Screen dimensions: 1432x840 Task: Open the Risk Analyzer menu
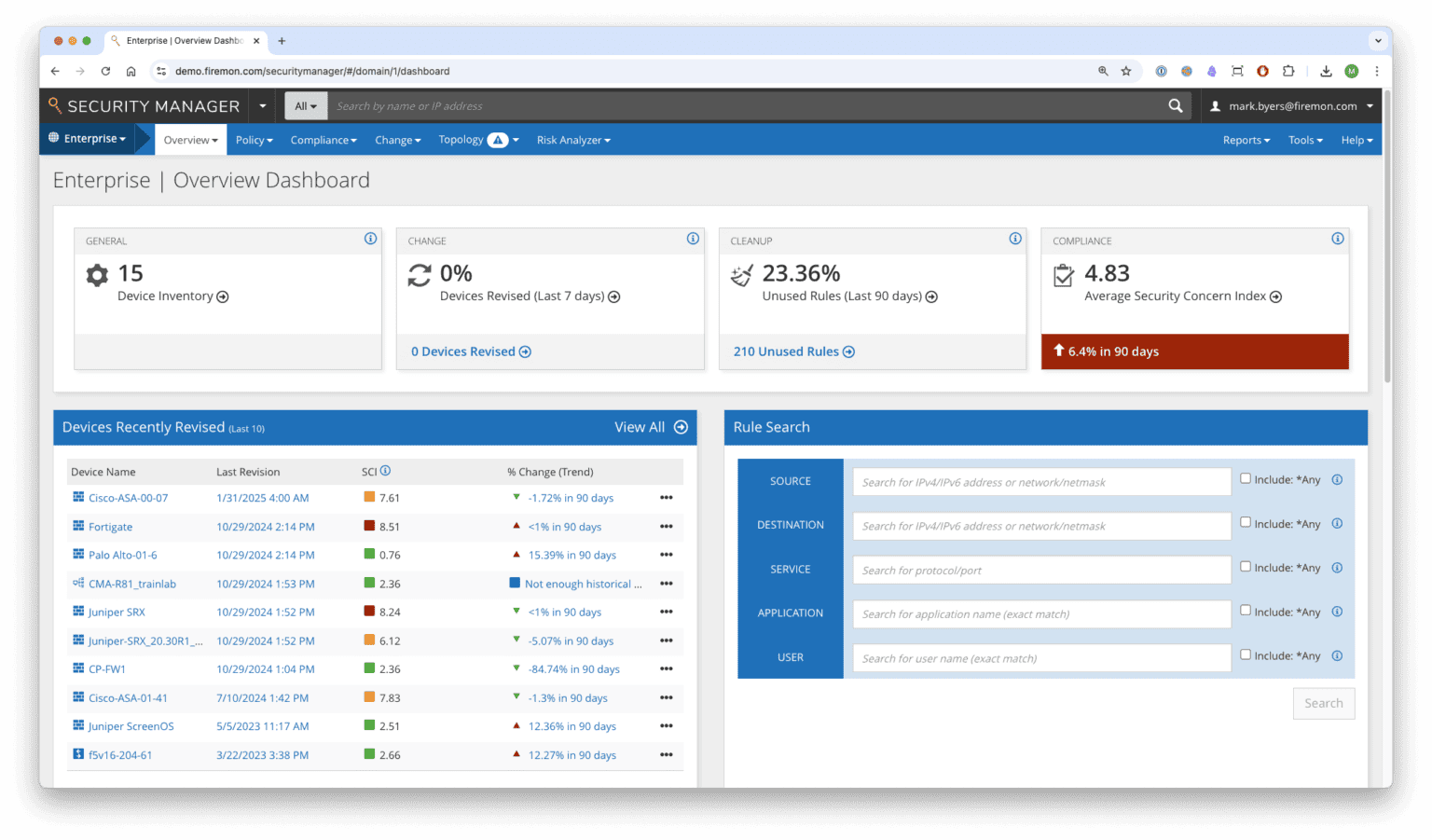point(573,139)
